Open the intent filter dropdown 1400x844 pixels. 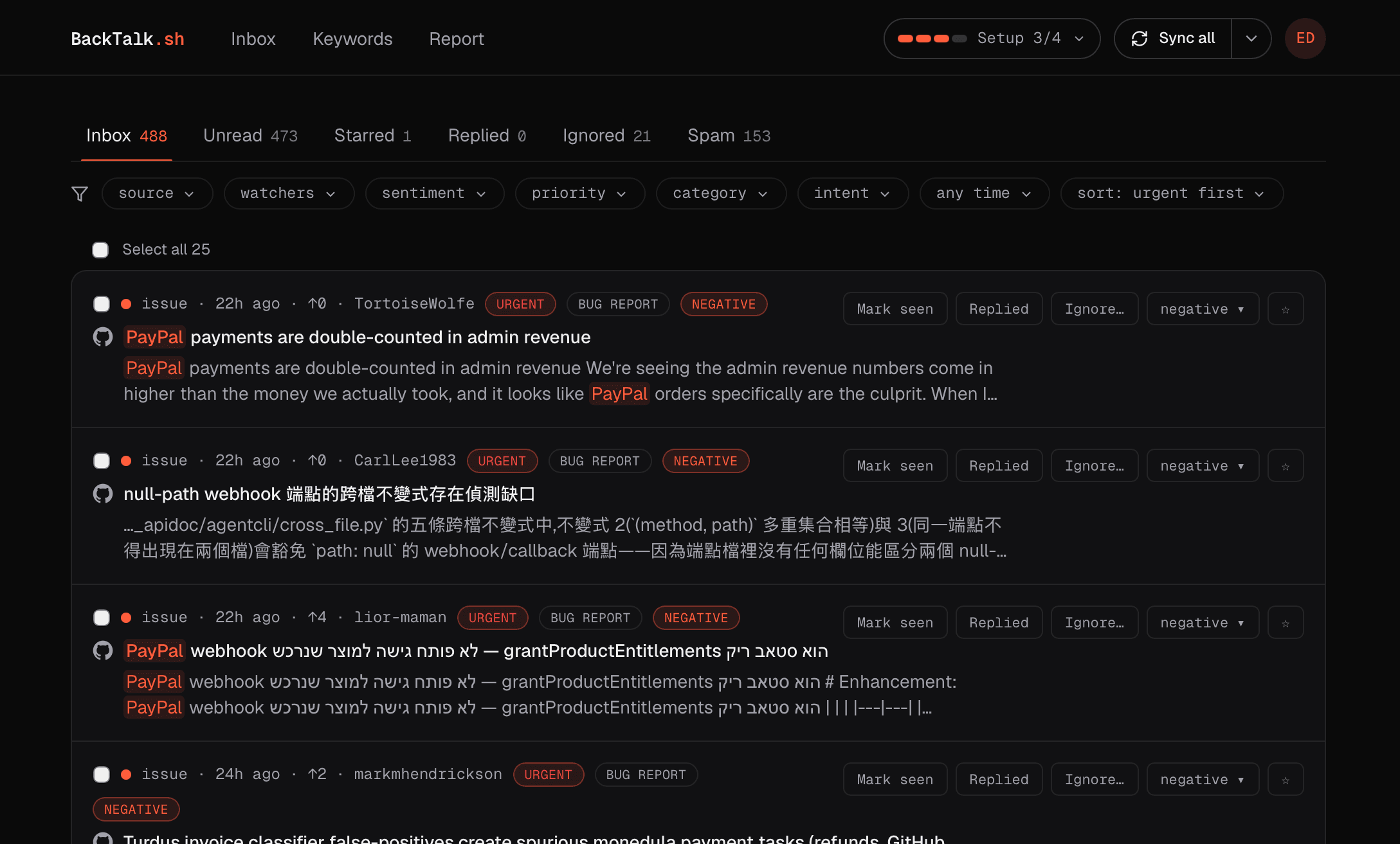point(853,193)
